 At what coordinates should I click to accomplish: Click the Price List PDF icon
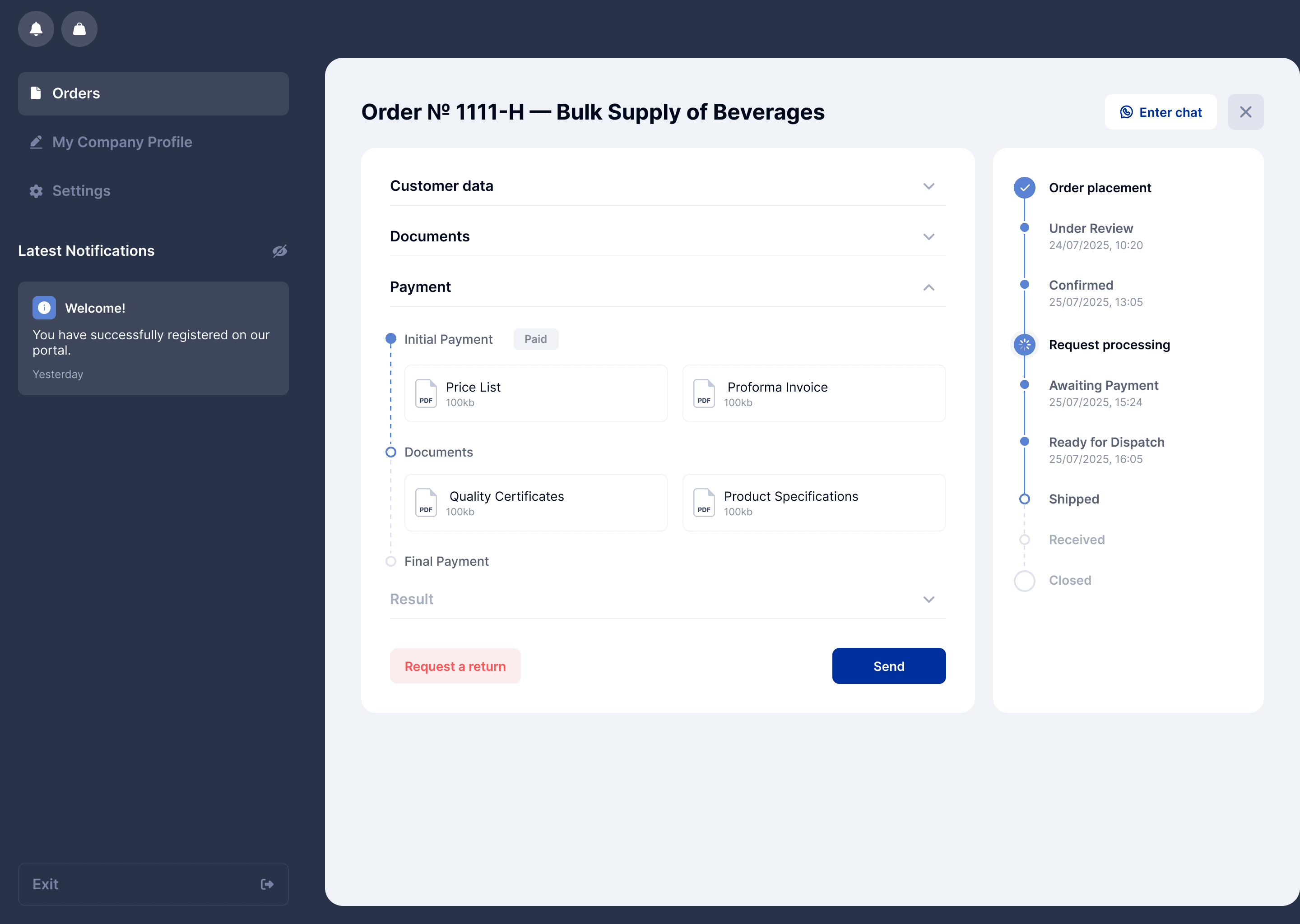point(426,393)
